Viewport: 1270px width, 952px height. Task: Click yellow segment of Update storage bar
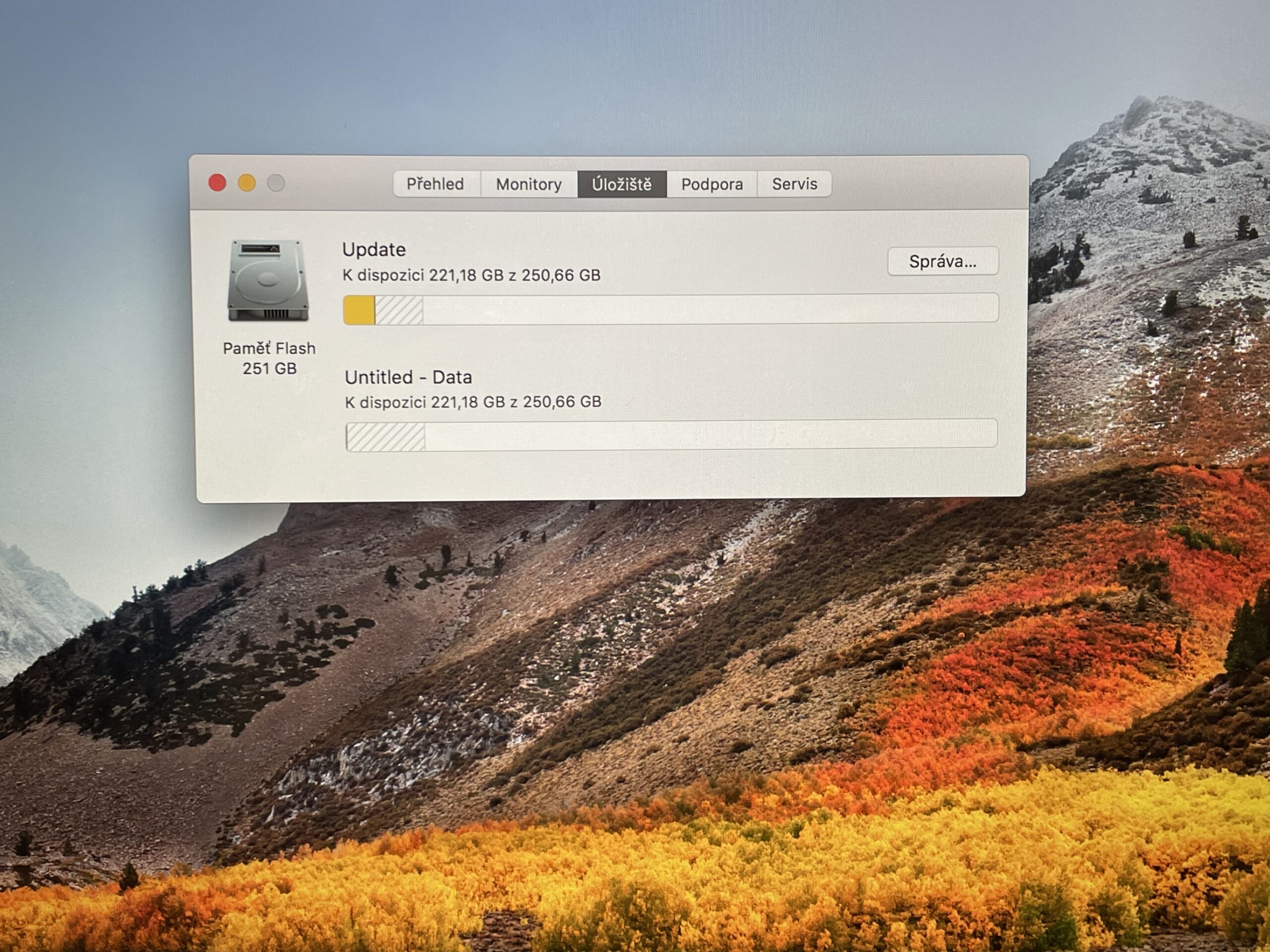tap(359, 310)
